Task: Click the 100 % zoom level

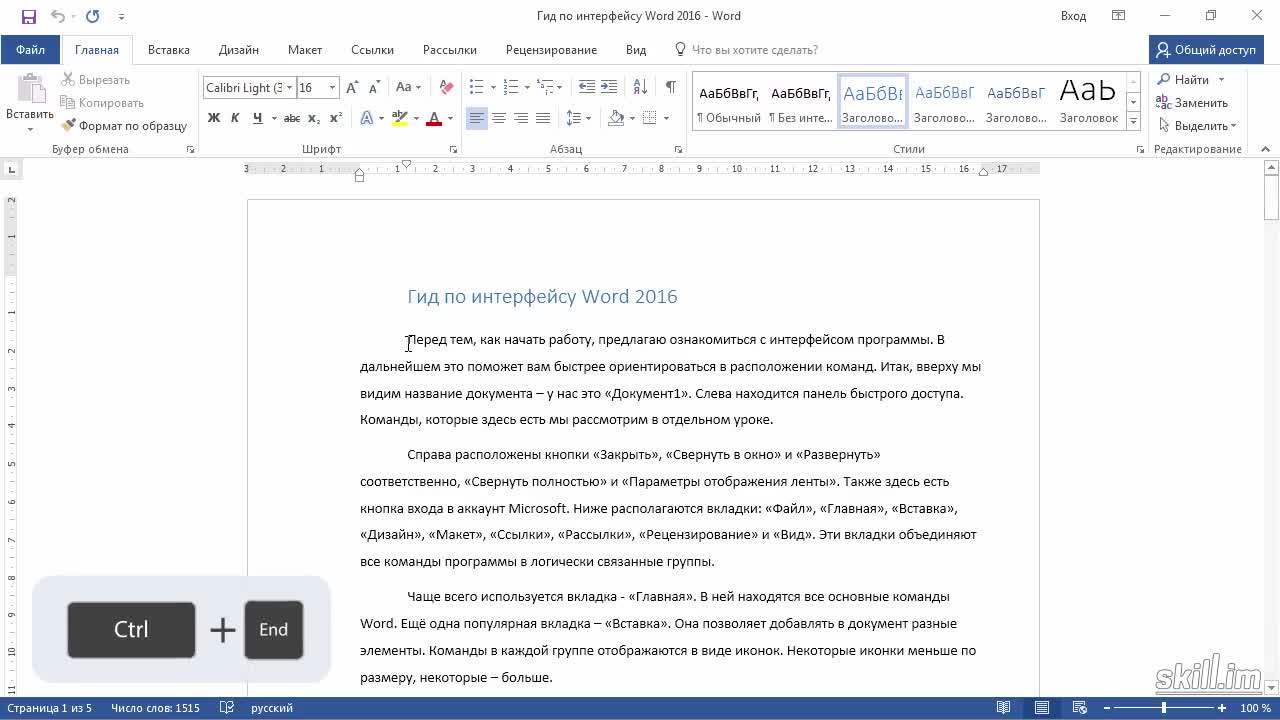Action: tap(1255, 708)
